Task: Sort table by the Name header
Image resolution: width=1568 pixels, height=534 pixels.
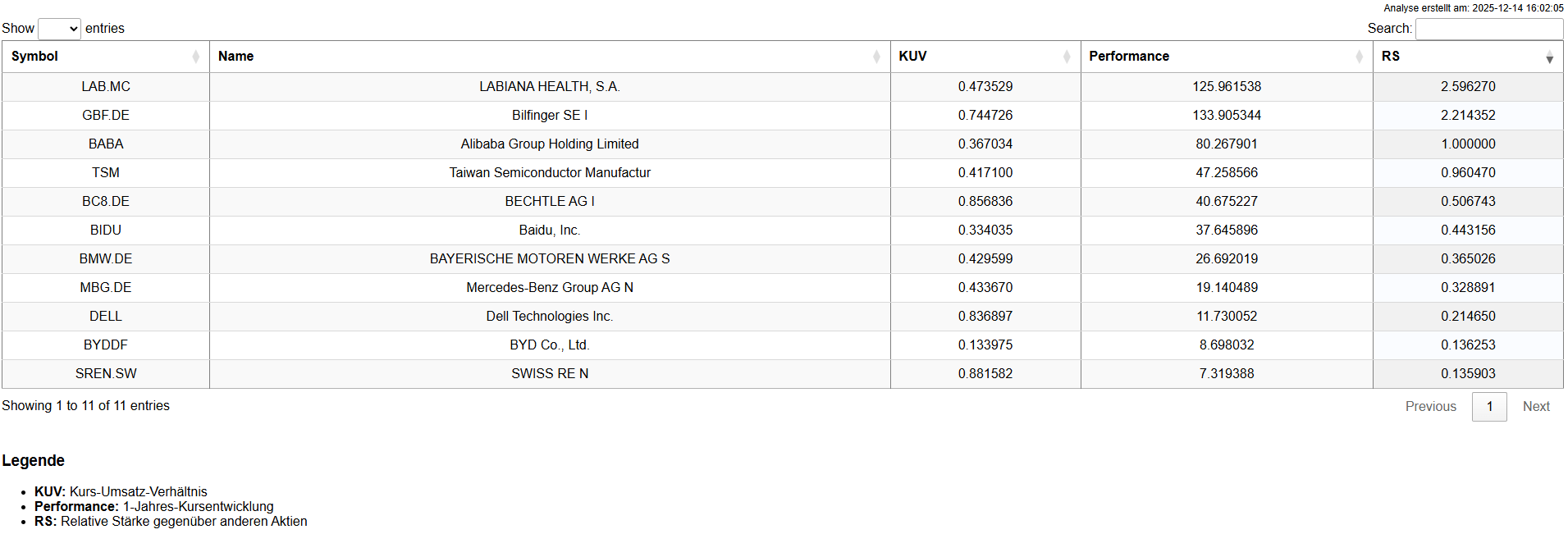Action: [x=236, y=57]
